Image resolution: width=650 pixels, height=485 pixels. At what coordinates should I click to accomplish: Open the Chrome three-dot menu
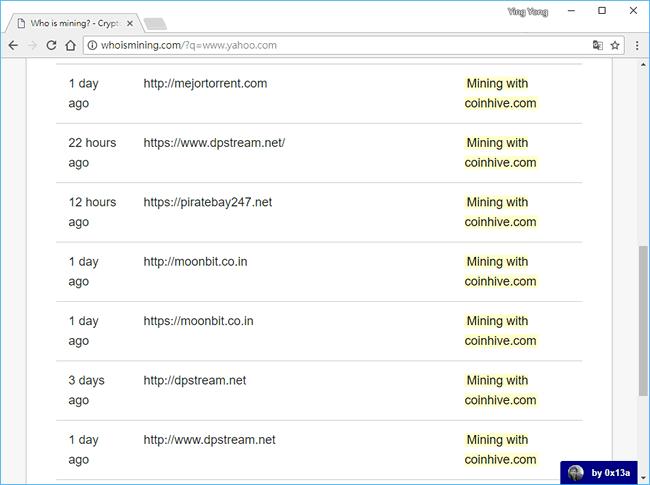[637, 45]
